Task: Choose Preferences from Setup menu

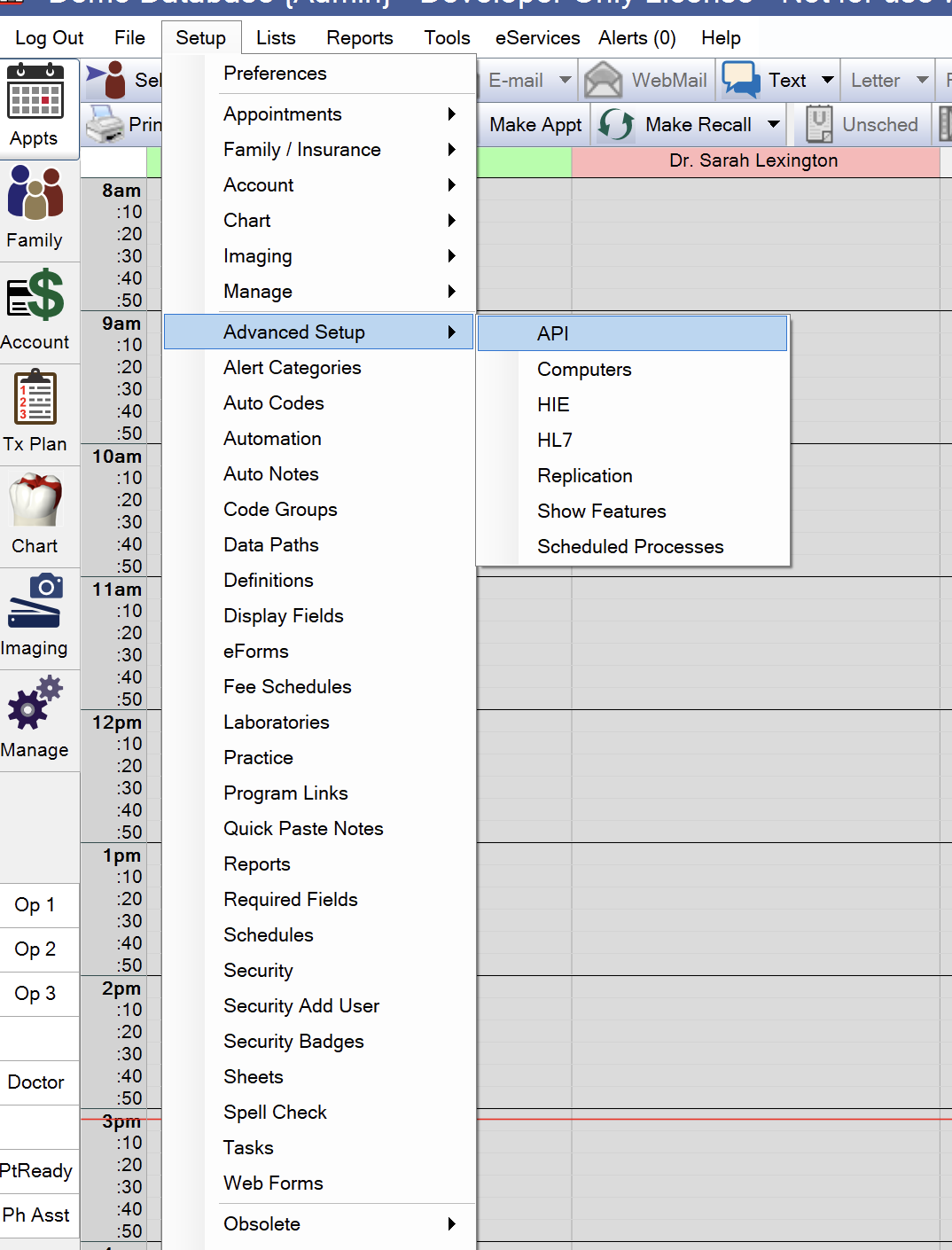Action: point(319,74)
